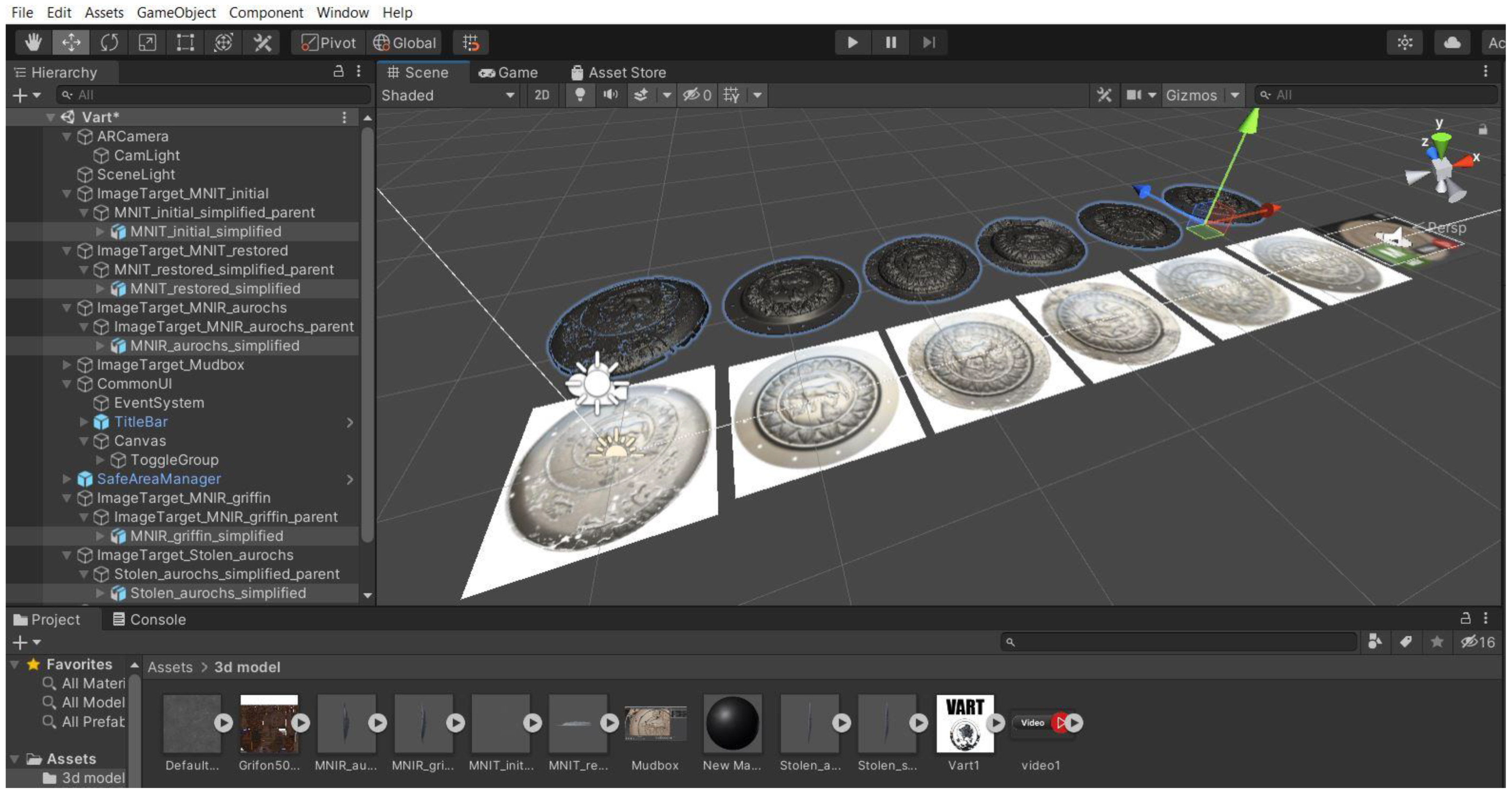This screenshot has width=1512, height=793.
Task: Click the Step forward button
Action: pos(929,42)
